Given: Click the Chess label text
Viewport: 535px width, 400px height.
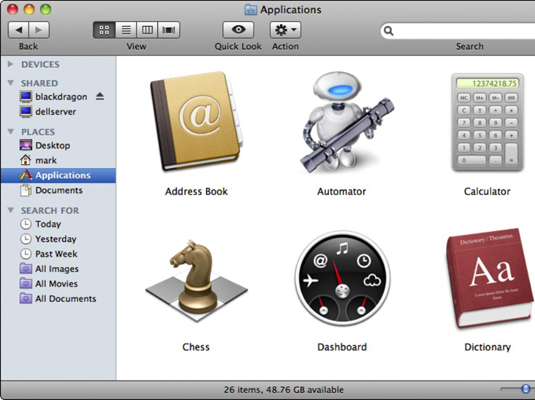Looking at the screenshot, I should coord(196,347).
